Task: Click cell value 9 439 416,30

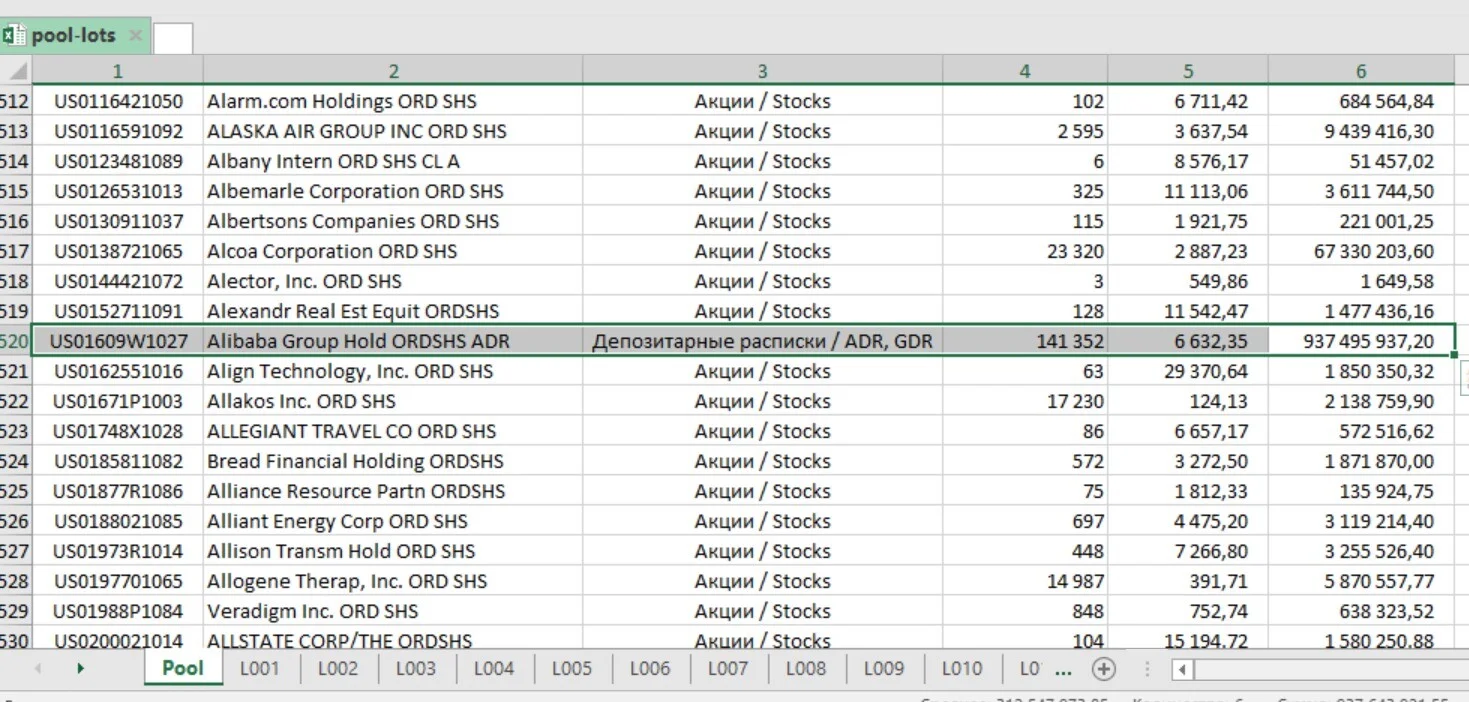Action: (1361, 131)
